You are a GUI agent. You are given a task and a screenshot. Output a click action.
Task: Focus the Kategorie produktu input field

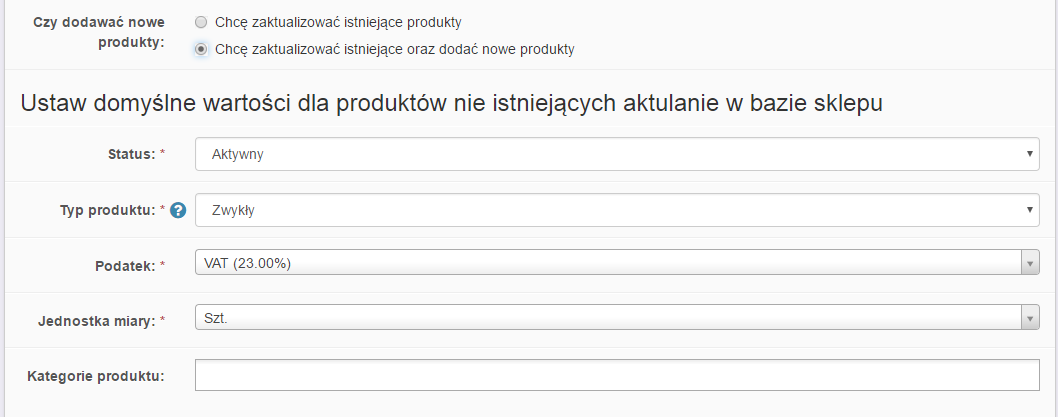[617, 375]
